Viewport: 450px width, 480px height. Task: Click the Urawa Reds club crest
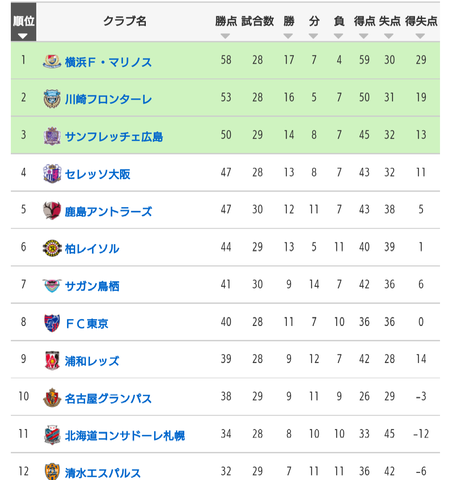click(52, 361)
